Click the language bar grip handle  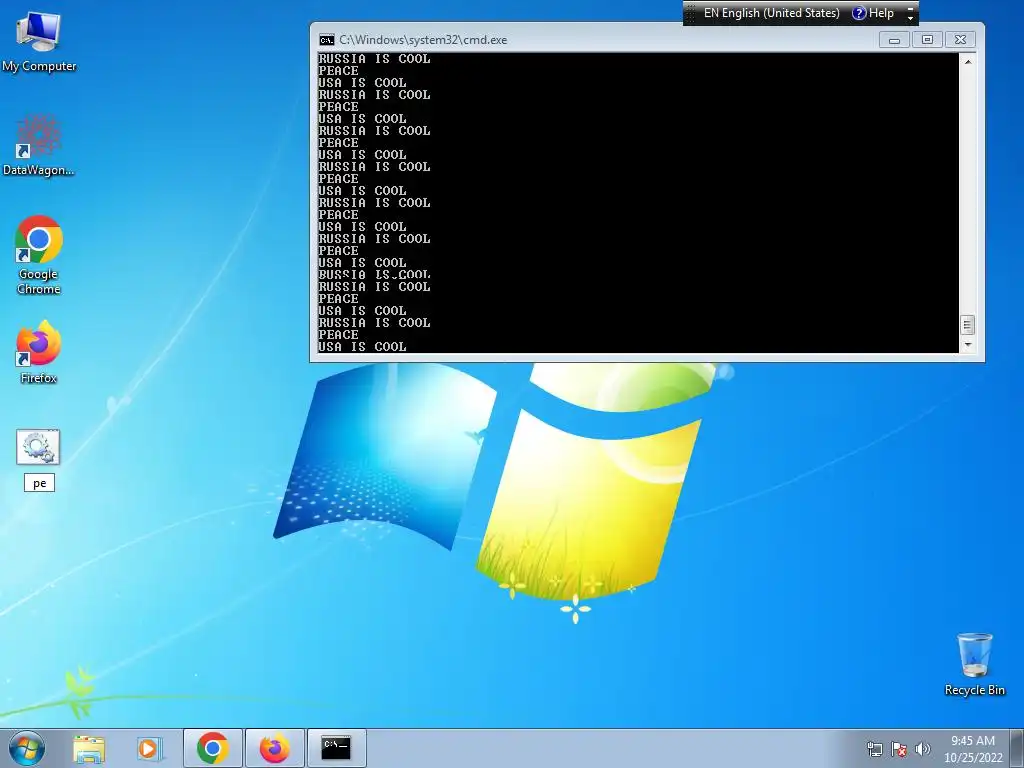tap(691, 13)
